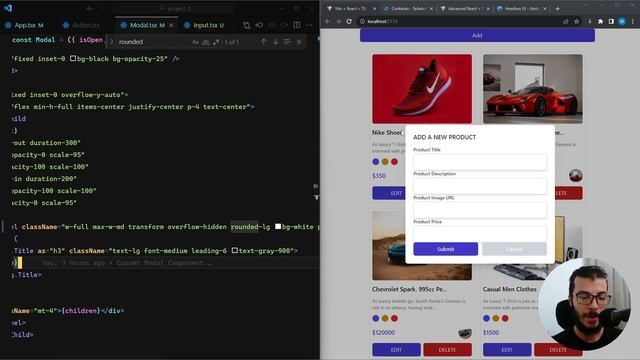Close the Headless UI browser tab

(544, 9)
